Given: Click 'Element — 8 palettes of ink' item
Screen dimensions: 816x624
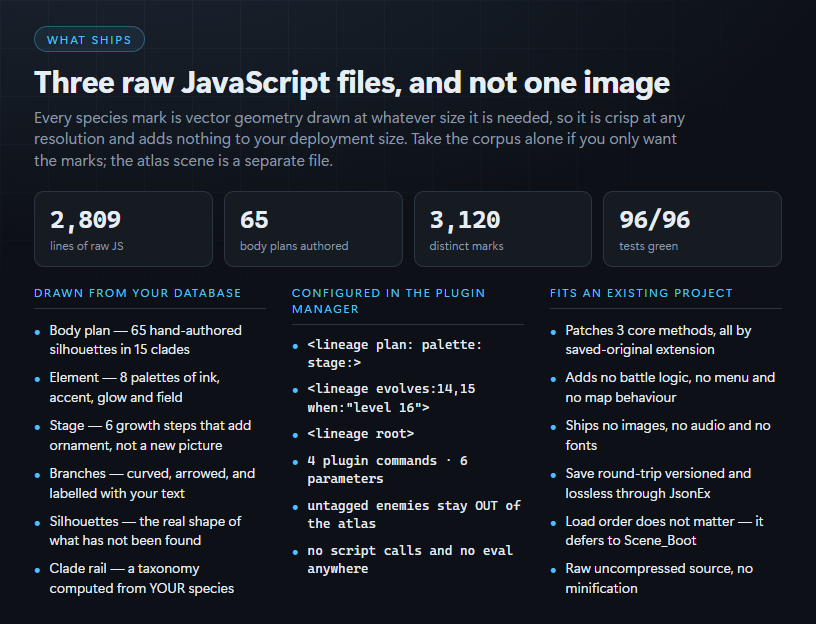Looking at the screenshot, I should click(x=135, y=388).
